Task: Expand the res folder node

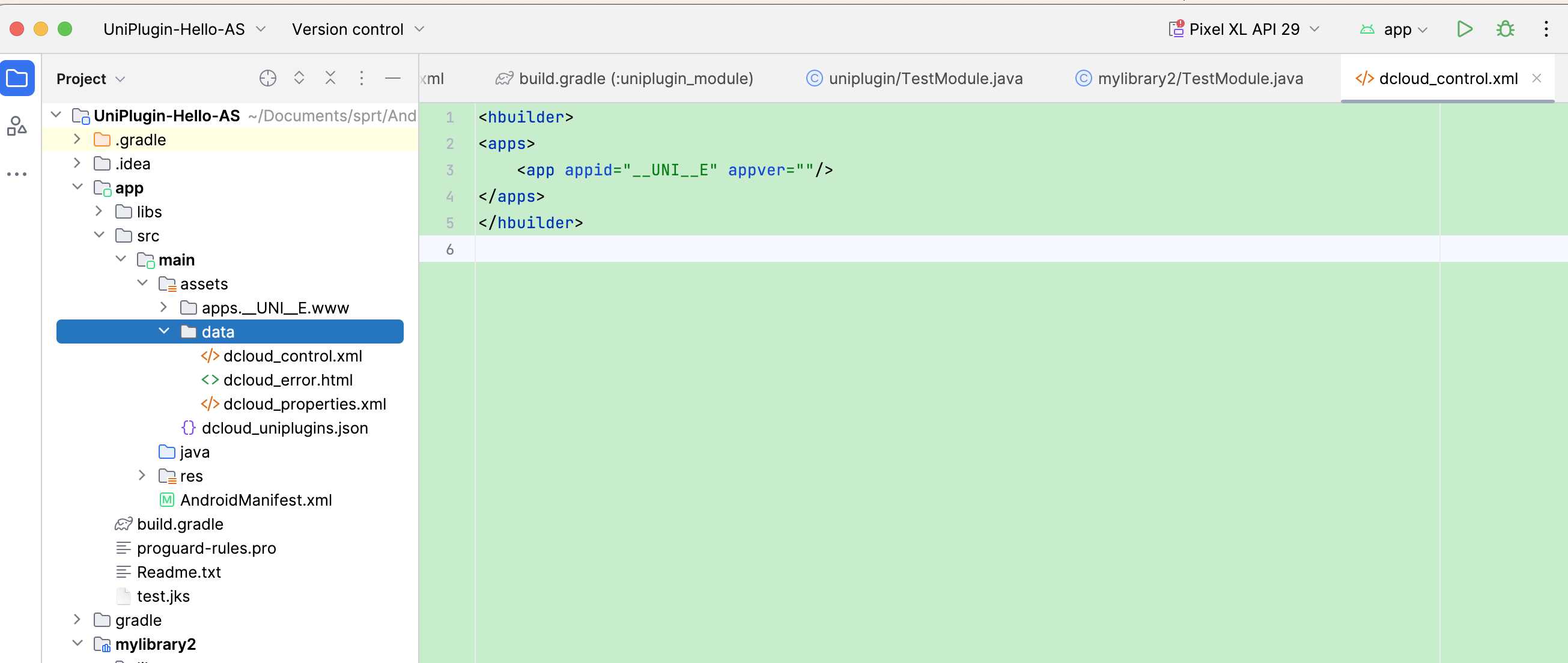Action: click(x=142, y=476)
